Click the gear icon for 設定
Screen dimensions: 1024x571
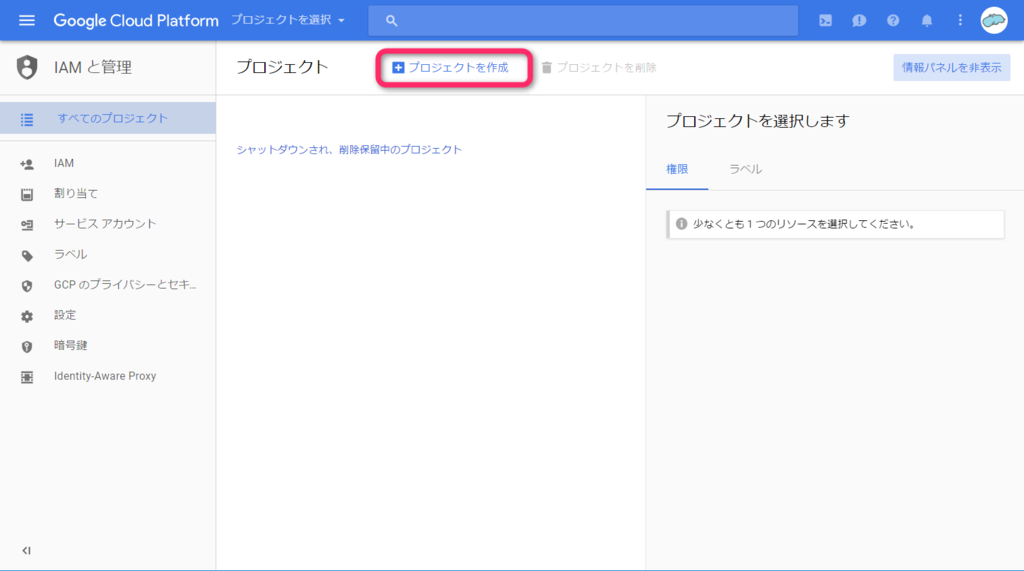tap(27, 316)
